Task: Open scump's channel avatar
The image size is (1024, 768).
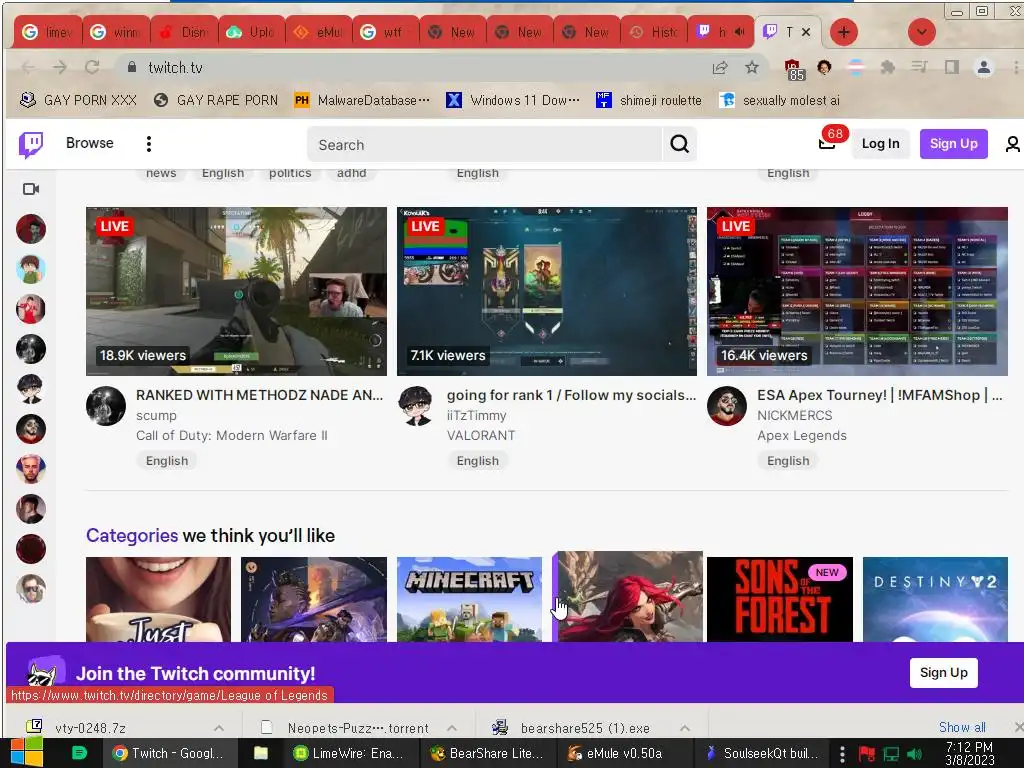Action: pos(106,406)
